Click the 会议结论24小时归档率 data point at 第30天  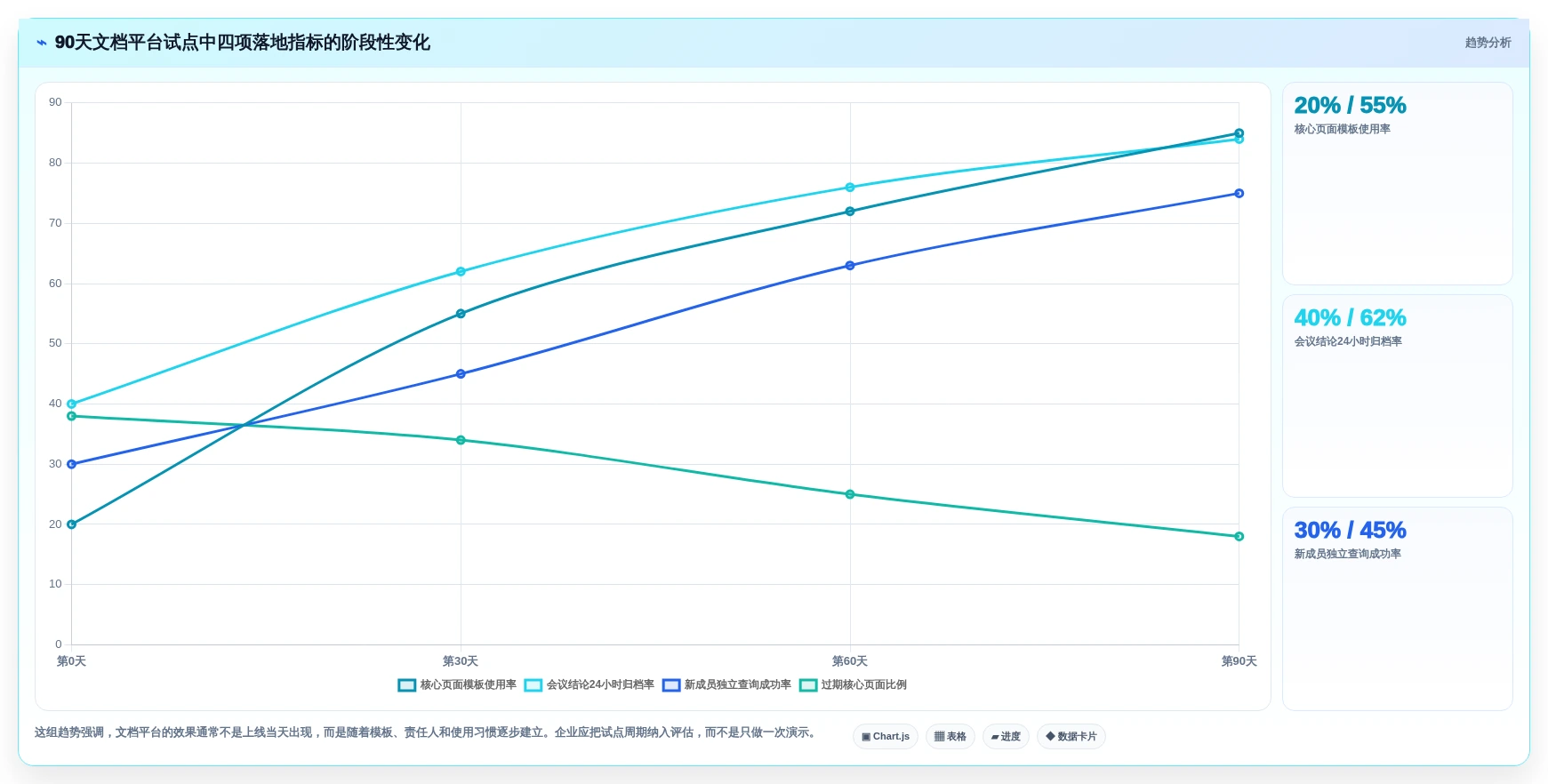coord(461,272)
